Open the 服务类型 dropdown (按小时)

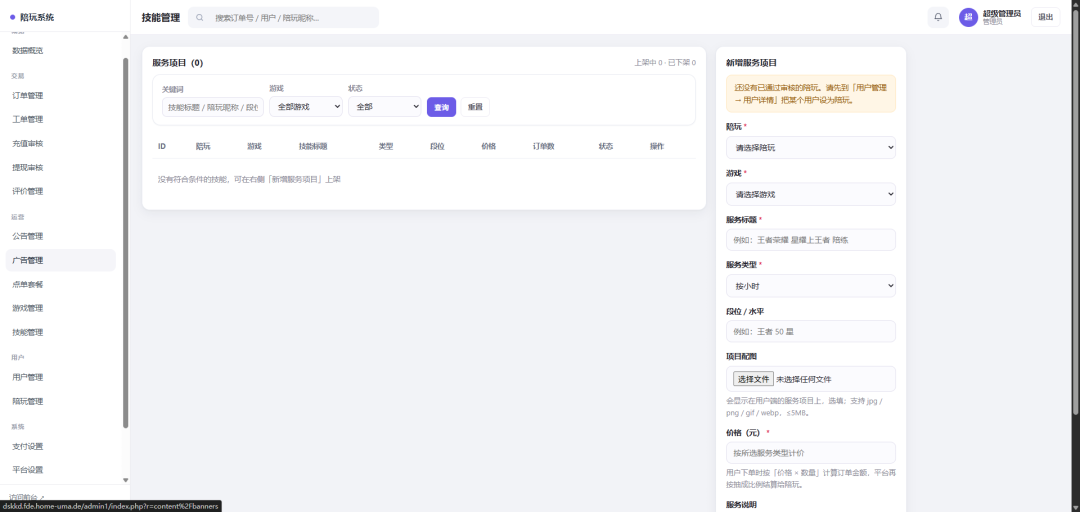point(811,285)
